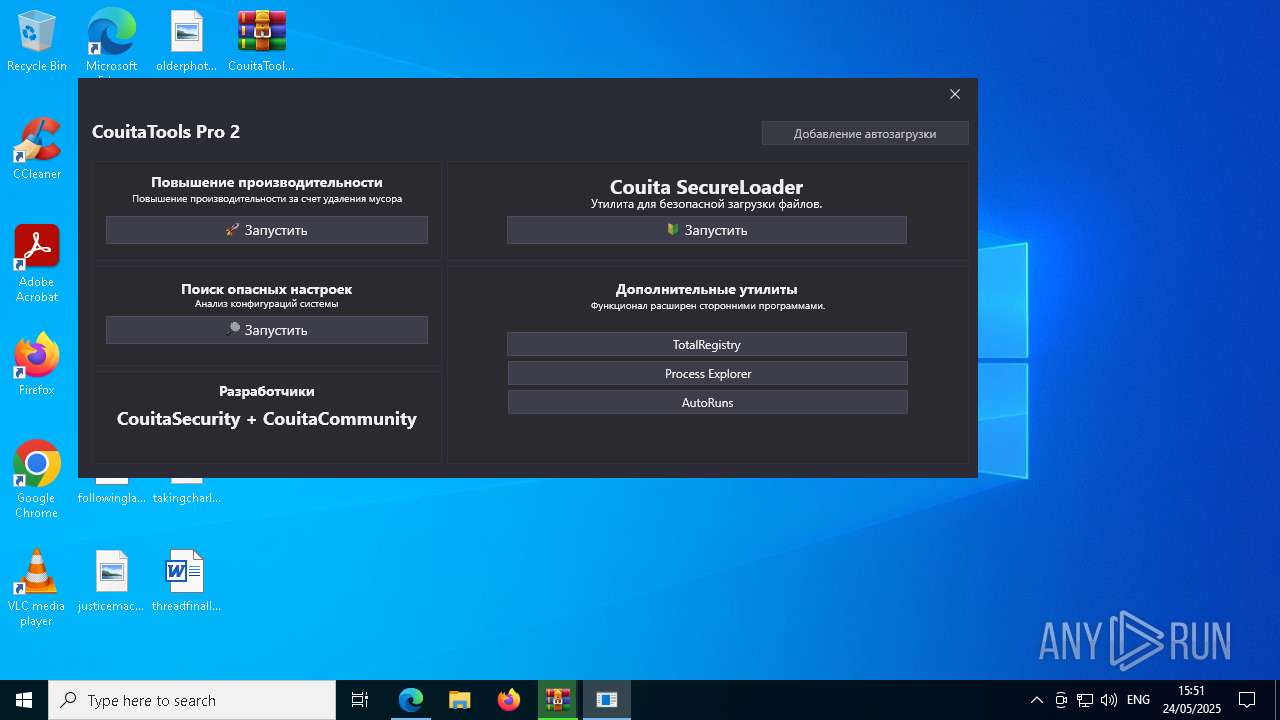Screen dimensions: 1280x720
Task: Launch Поиск опасных настроек Запустить button
Action: [267, 330]
